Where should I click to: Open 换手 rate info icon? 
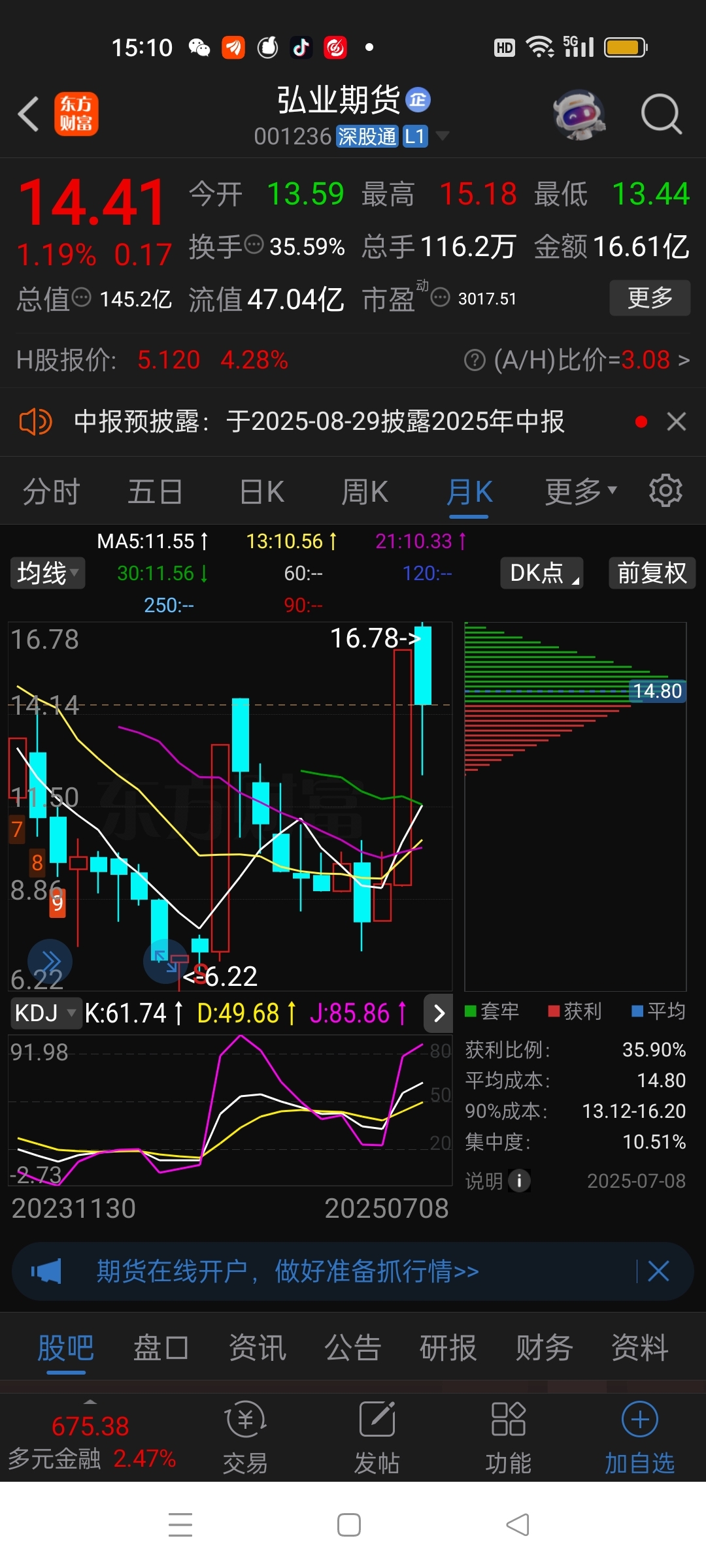[254, 245]
